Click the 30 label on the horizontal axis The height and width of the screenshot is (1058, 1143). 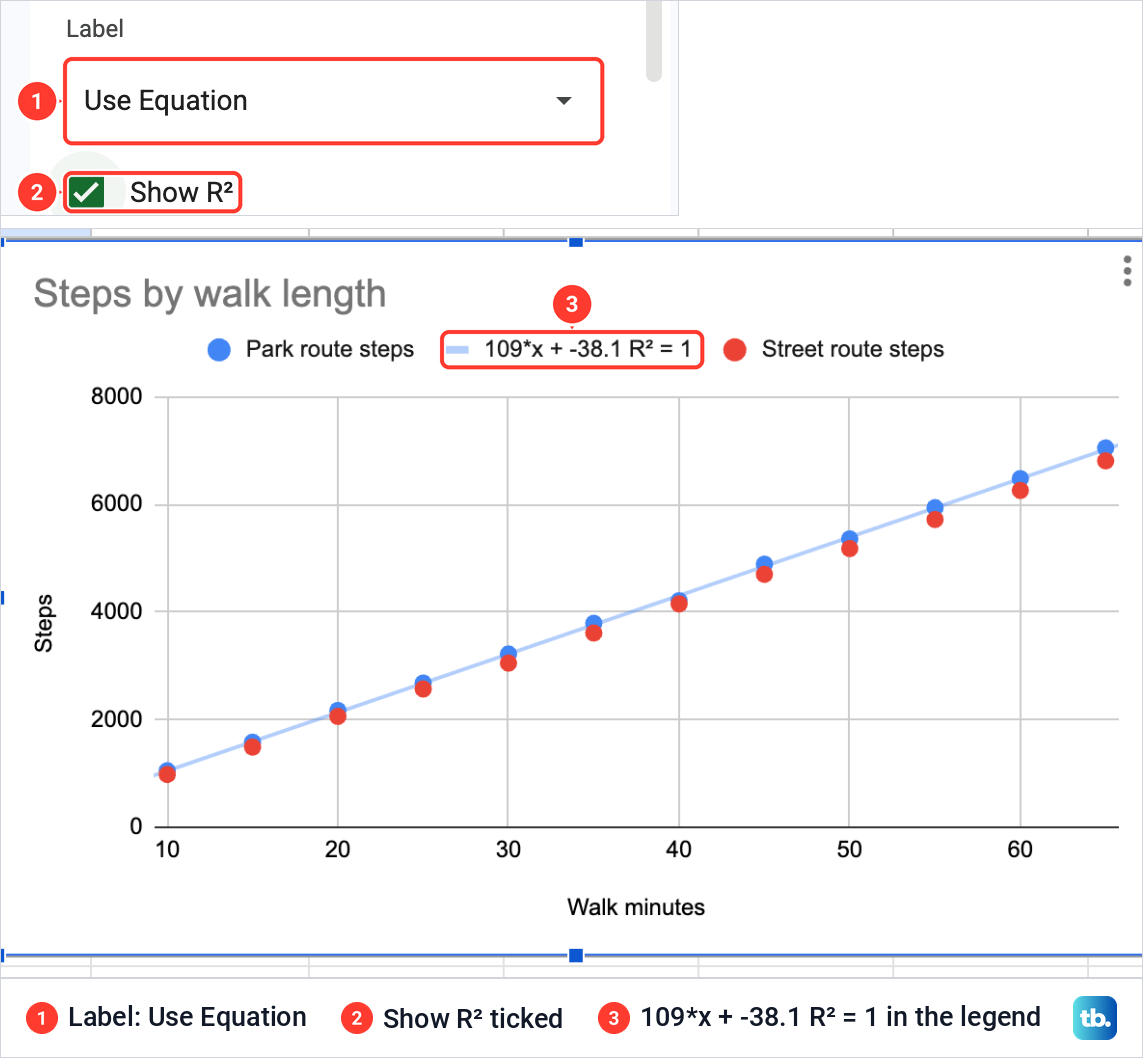point(508,849)
